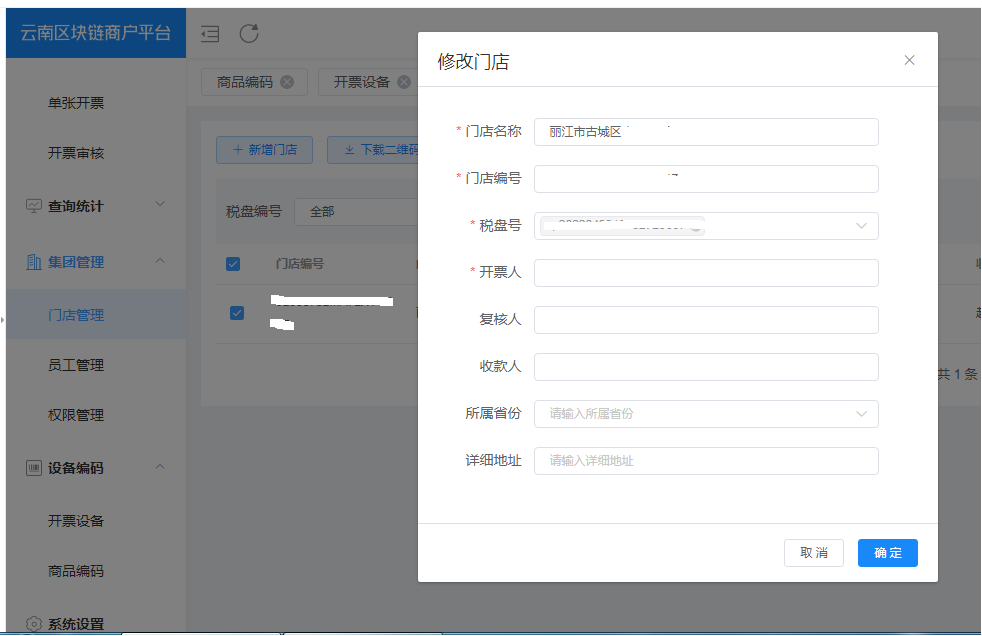982x636 pixels.
Task: Close the 商品编码 tab with its x icon
Action: [287, 82]
